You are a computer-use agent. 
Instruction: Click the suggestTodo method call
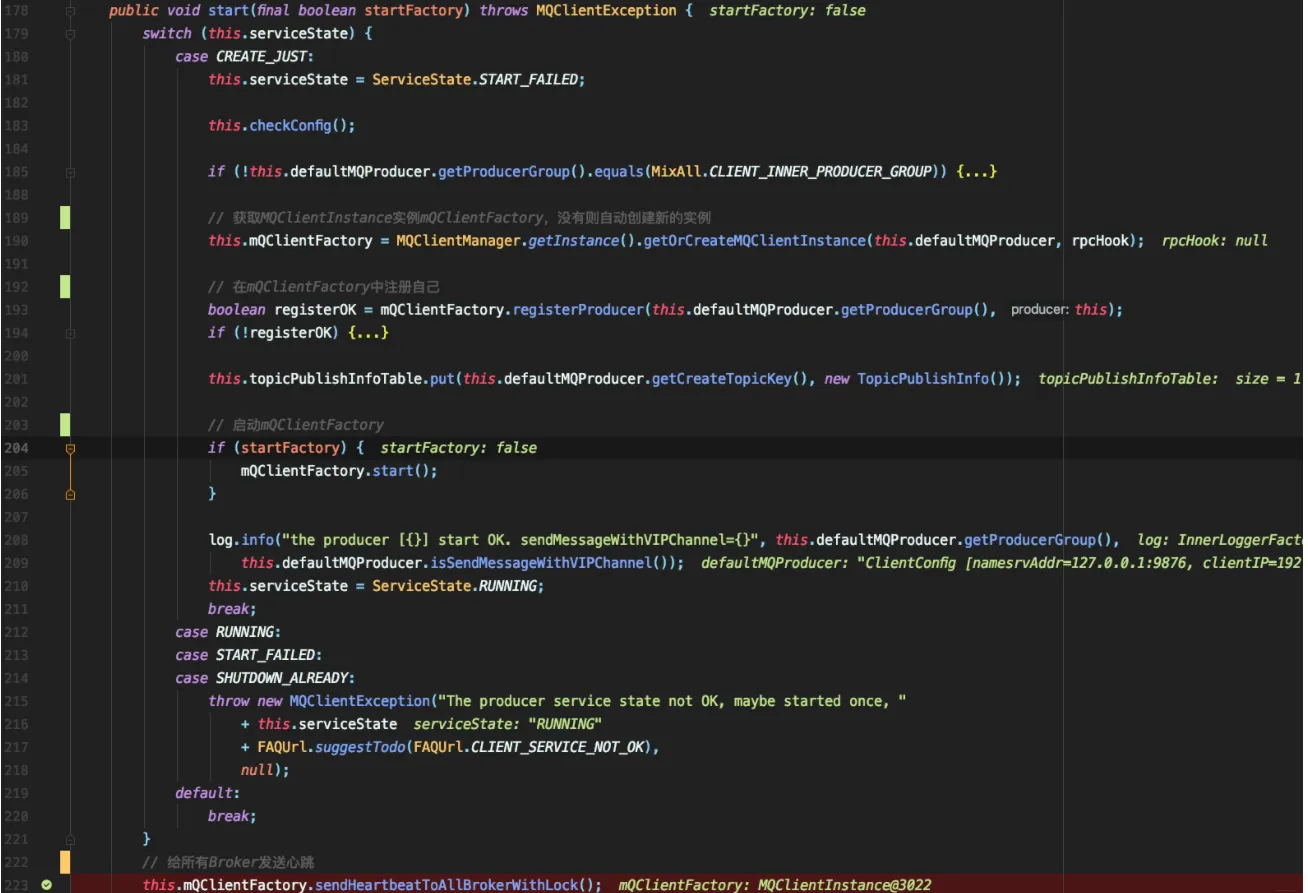pyautogui.click(x=361, y=747)
